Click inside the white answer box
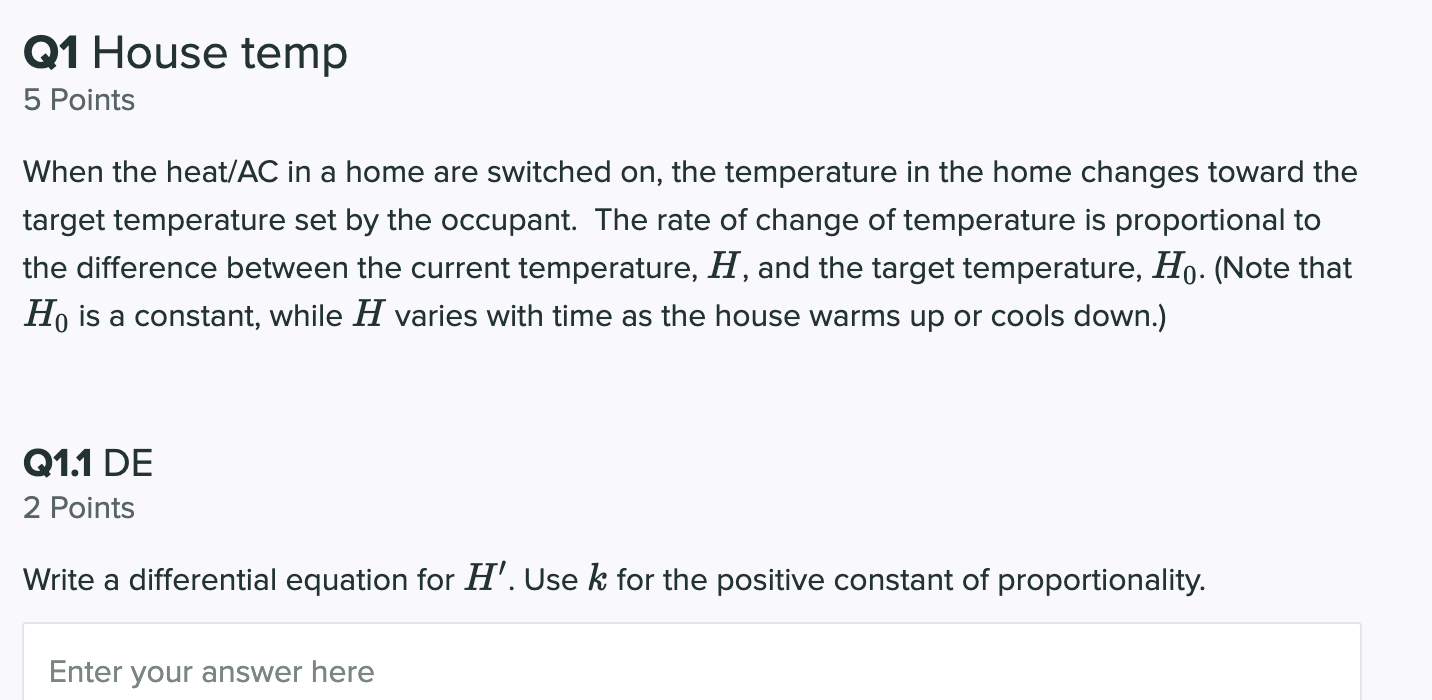 (690, 665)
